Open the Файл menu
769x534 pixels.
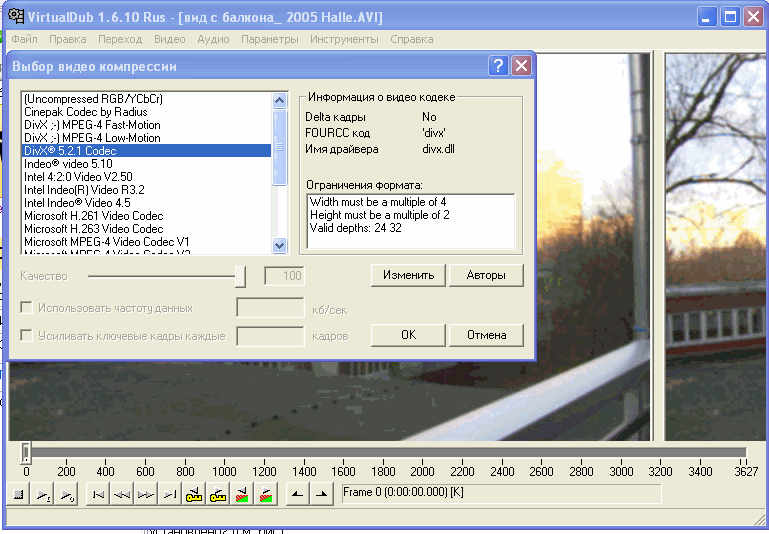[x=25, y=39]
